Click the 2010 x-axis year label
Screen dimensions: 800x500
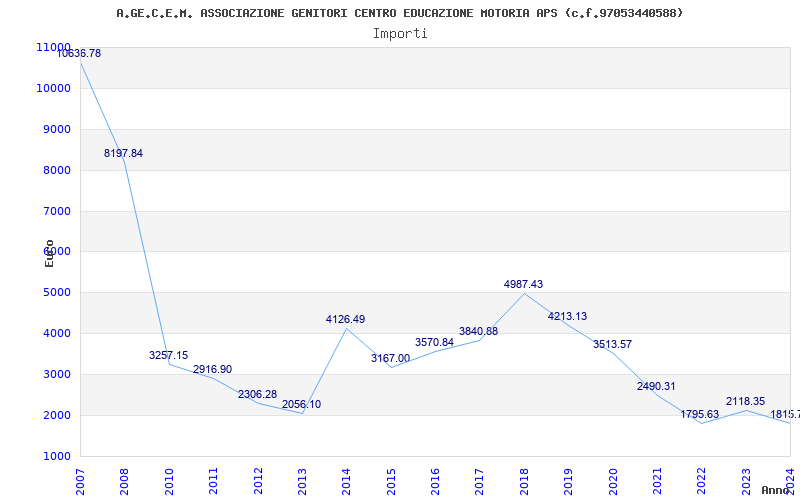(x=169, y=481)
